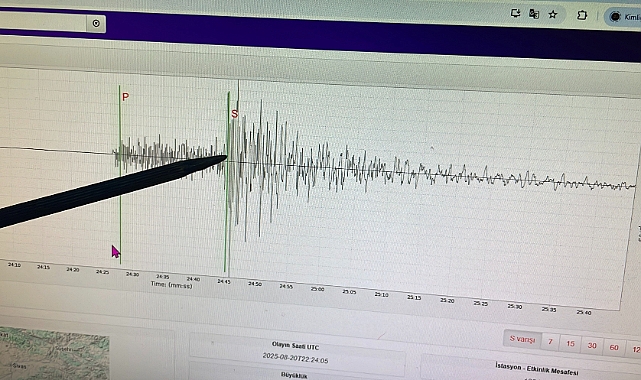The image size is (641, 380).
Task: Bookmark this page with the star icon
Action: click(553, 15)
